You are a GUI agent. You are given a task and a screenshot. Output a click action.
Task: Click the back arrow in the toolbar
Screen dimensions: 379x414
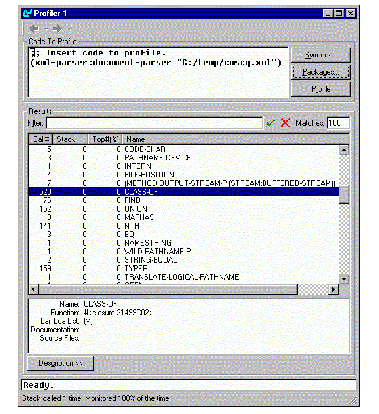point(34,29)
